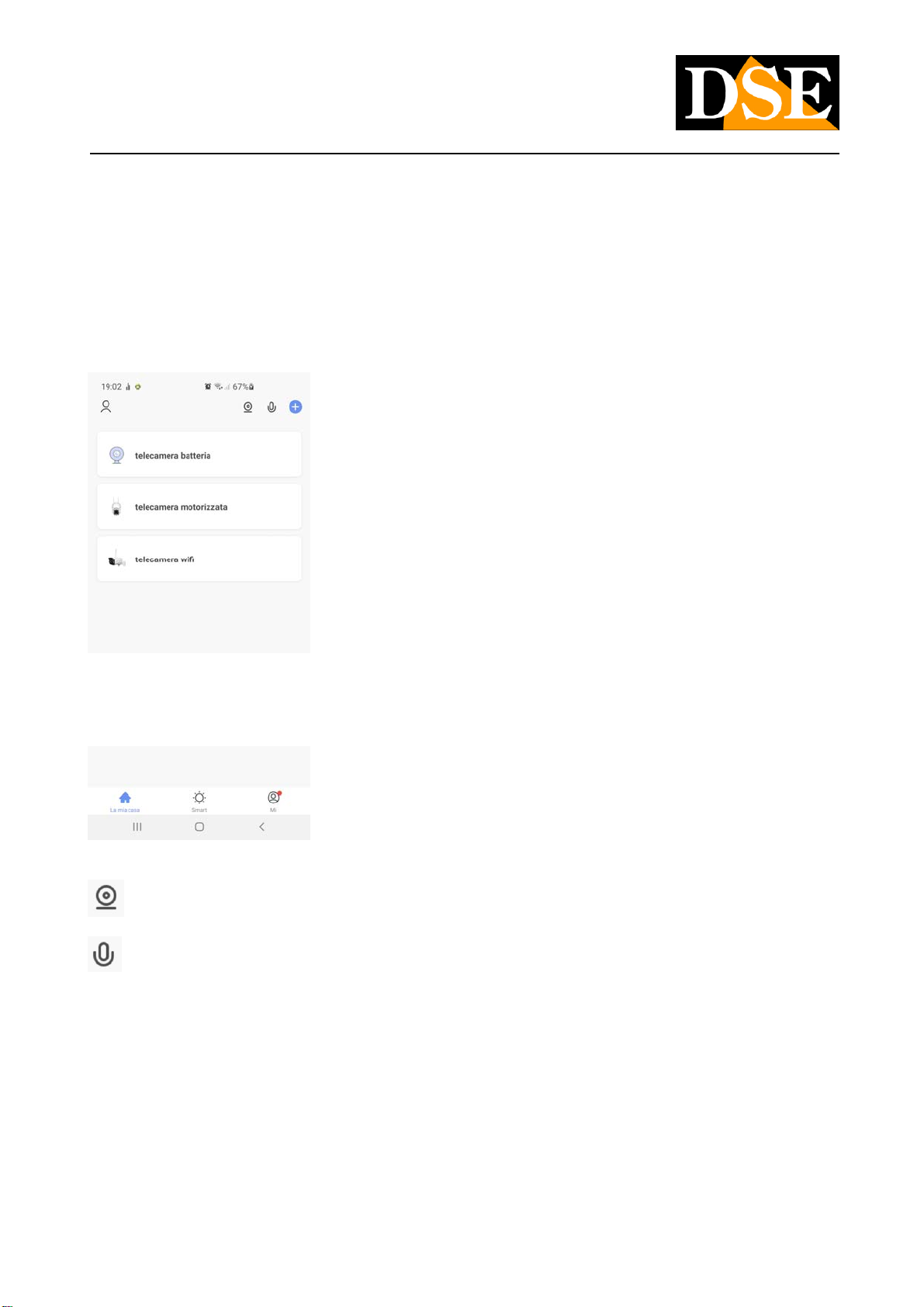
Task: Open the telecamera batteria device
Action: click(x=199, y=455)
